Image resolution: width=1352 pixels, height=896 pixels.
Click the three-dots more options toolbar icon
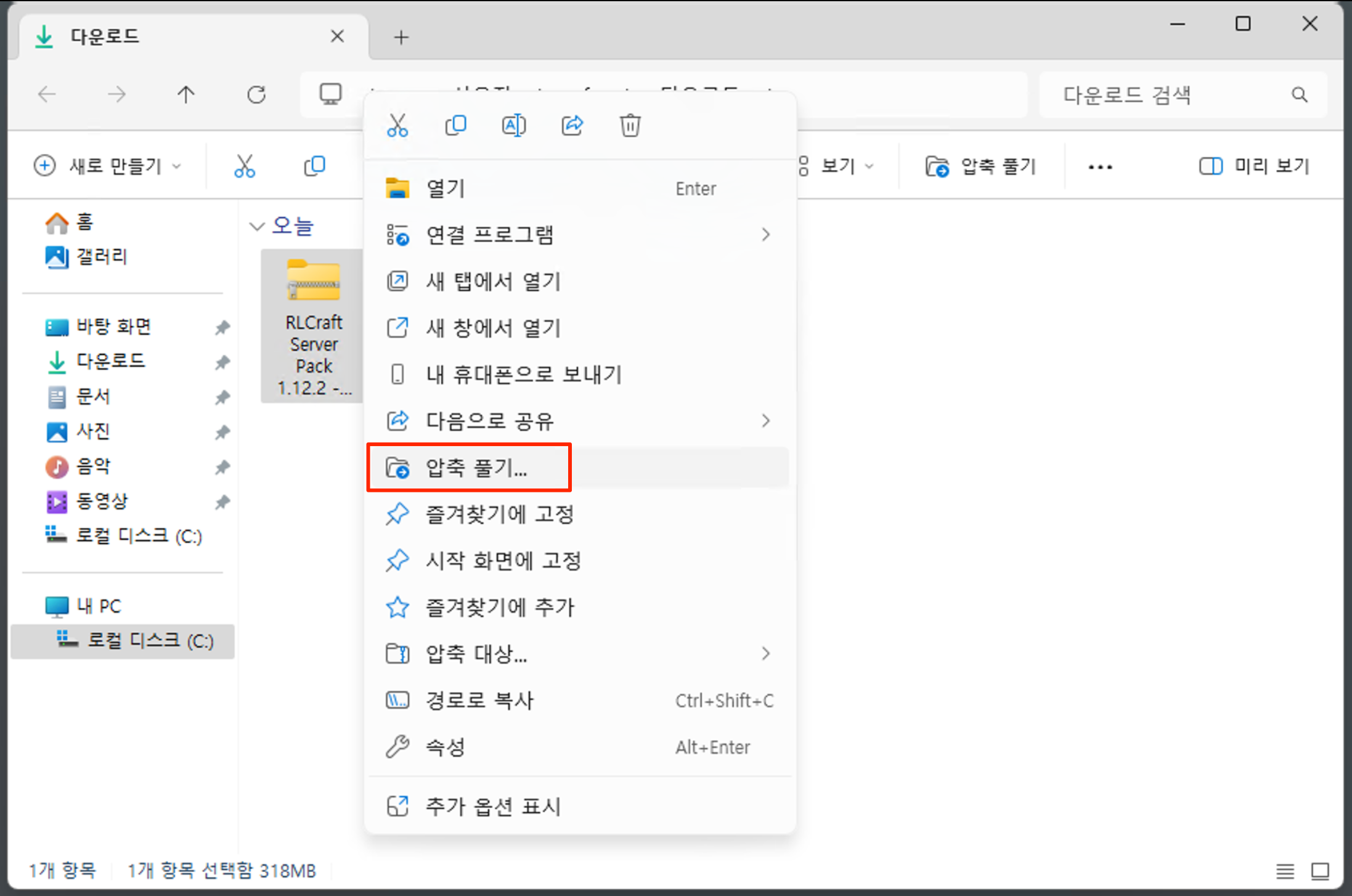1100,166
